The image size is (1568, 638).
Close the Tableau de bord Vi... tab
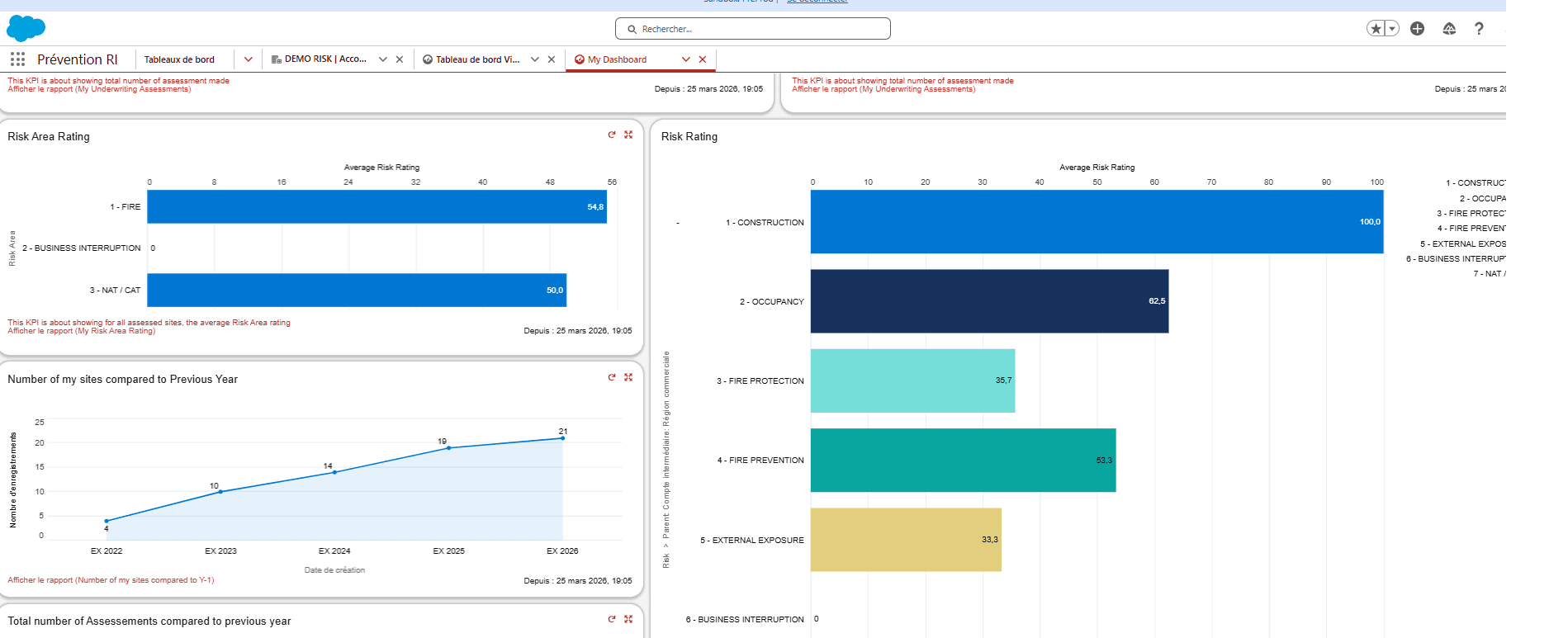(552, 59)
